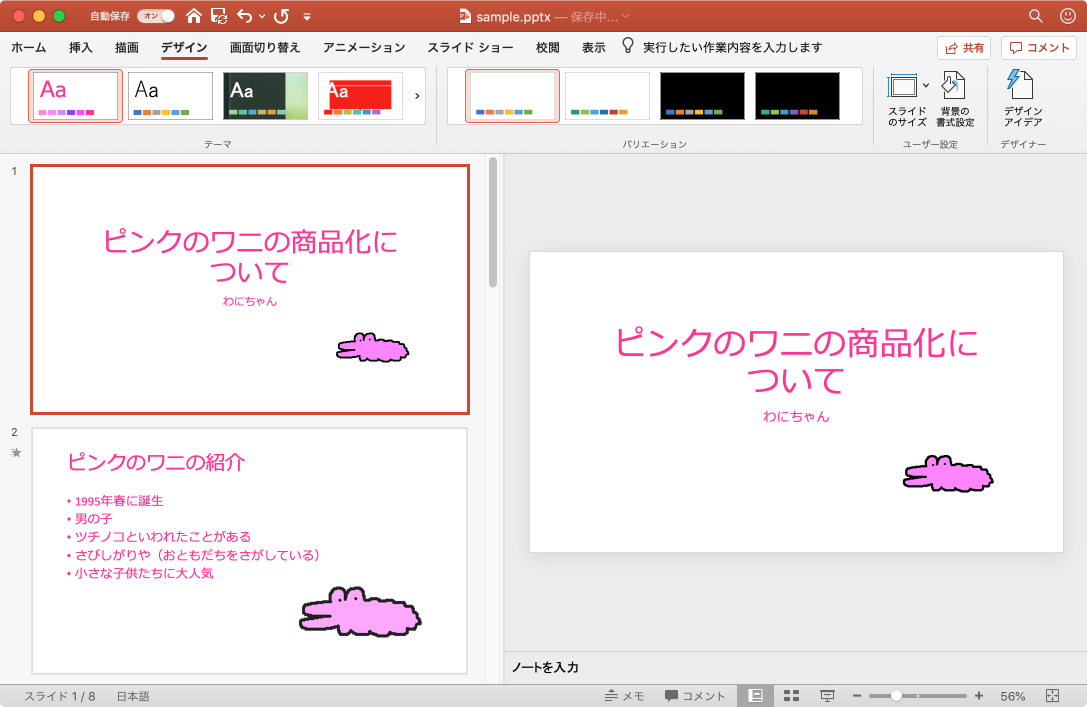Toggle the AutoSave (自動保存) switch
Viewport: 1087px width, 707px height.
tap(155, 16)
